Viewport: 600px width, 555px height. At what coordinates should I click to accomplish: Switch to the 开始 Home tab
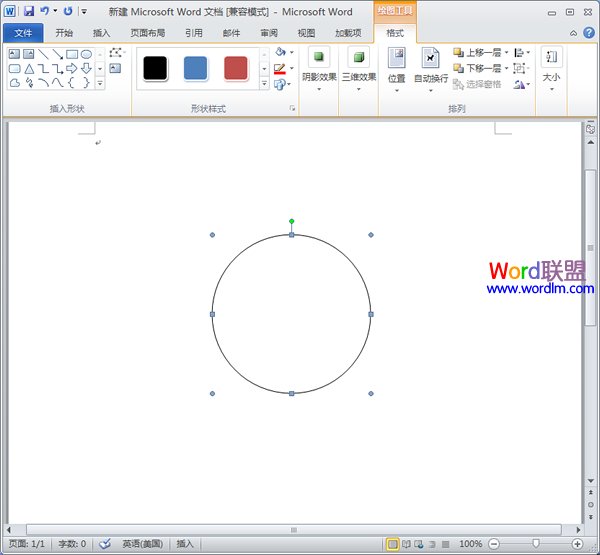click(x=64, y=33)
